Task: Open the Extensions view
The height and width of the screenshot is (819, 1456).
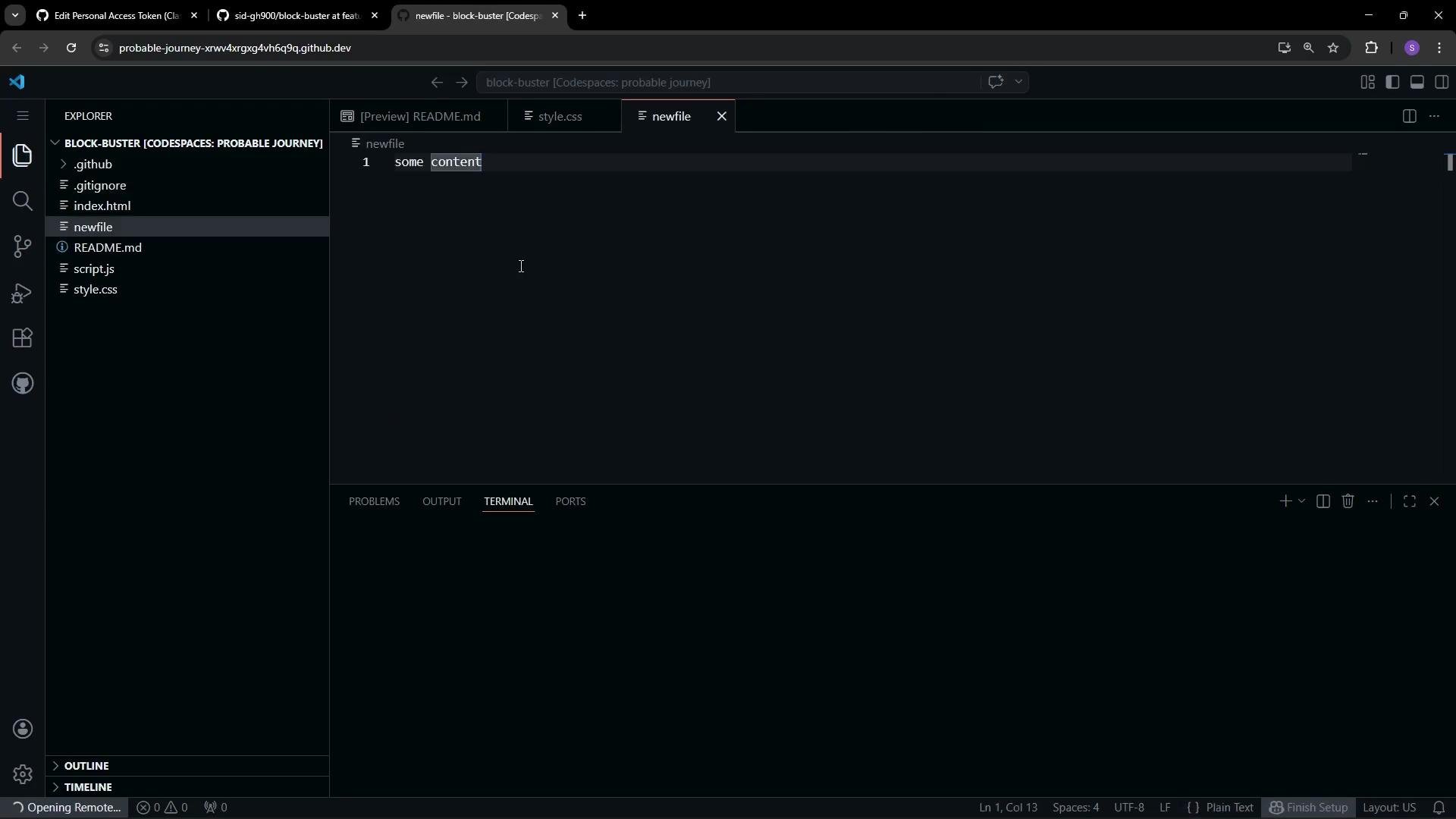Action: tap(23, 338)
